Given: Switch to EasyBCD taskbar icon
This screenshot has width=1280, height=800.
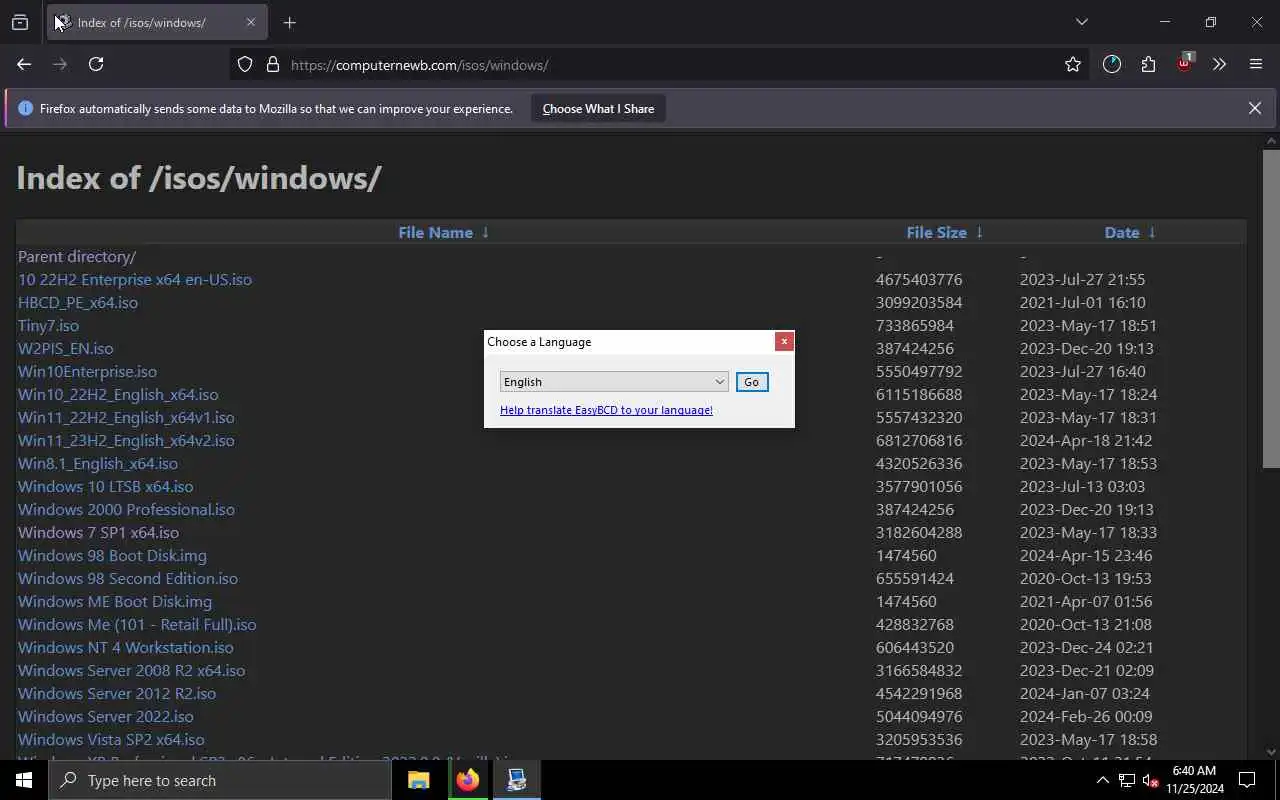Looking at the screenshot, I should [516, 780].
